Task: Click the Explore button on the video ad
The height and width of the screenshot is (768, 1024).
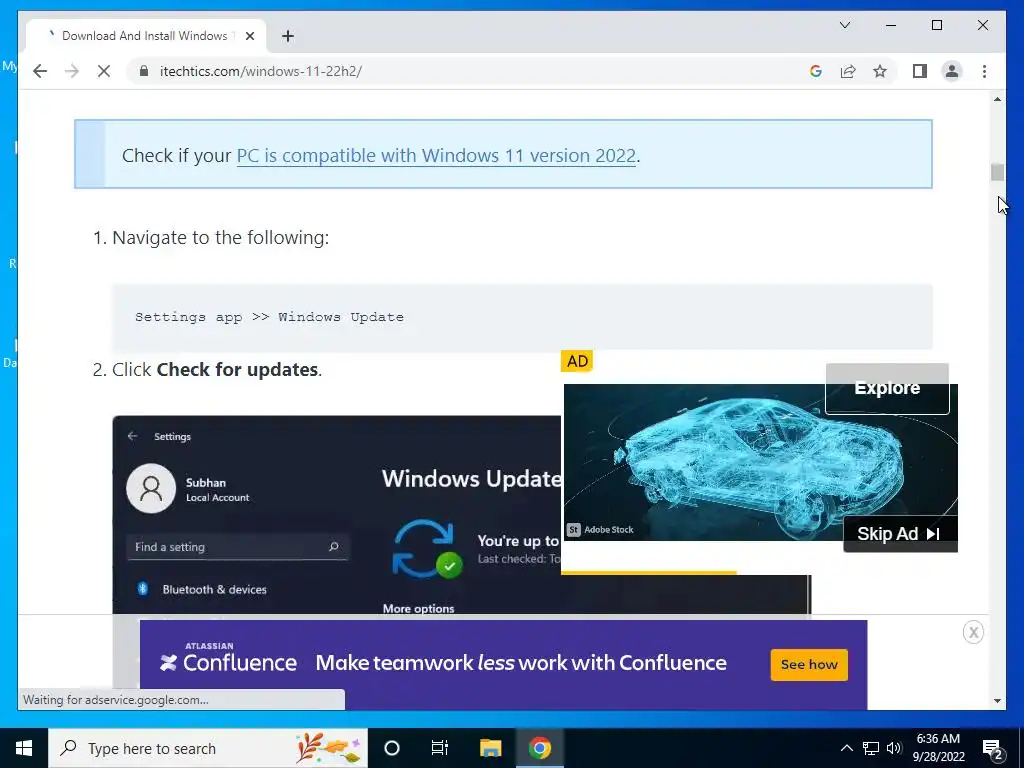Action: [x=887, y=388]
